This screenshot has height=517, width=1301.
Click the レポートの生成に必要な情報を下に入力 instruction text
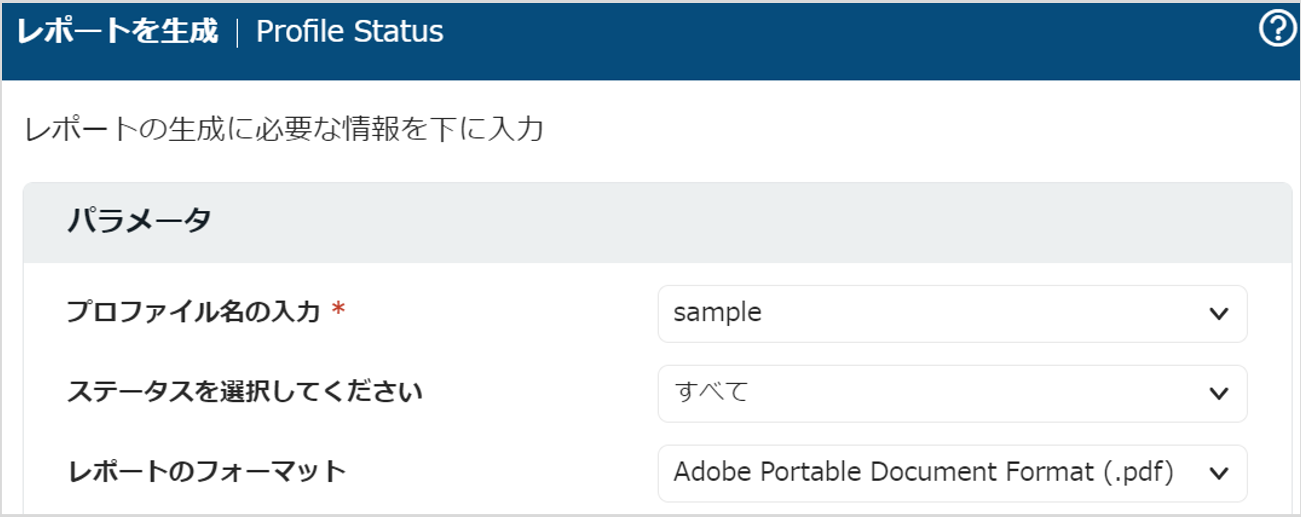click(x=284, y=130)
